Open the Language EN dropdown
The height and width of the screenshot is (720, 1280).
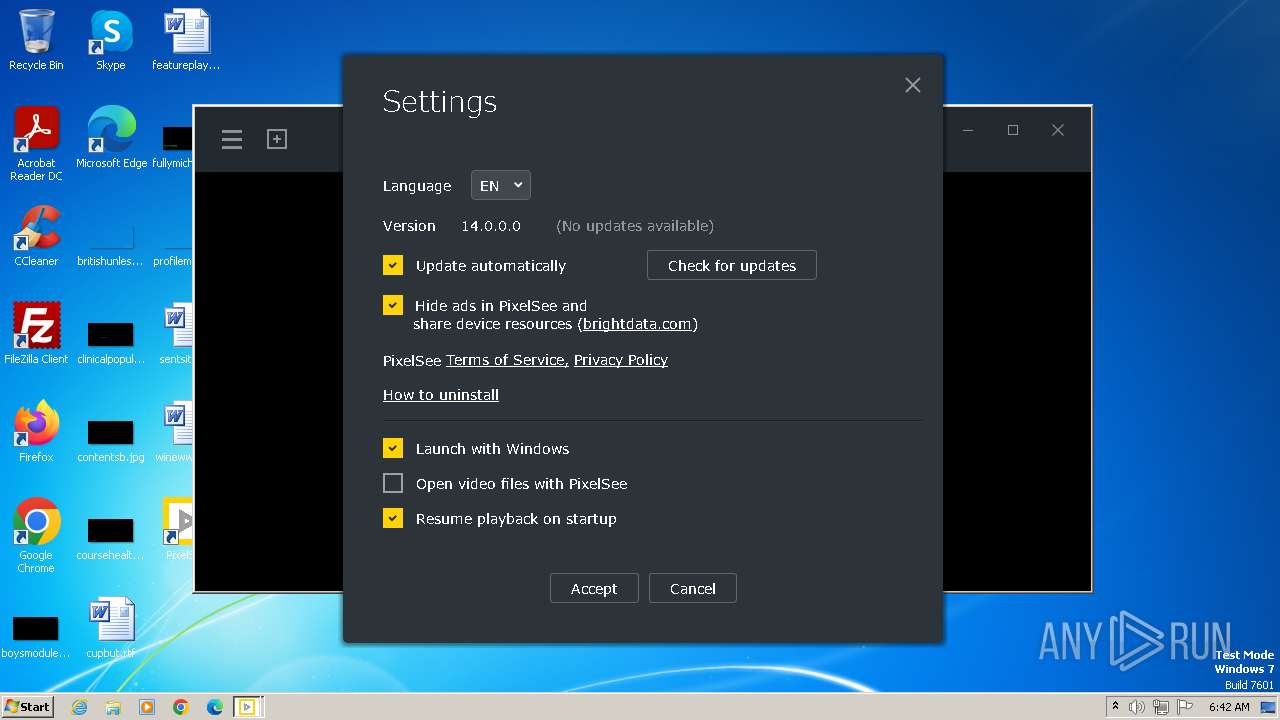pyautogui.click(x=501, y=185)
